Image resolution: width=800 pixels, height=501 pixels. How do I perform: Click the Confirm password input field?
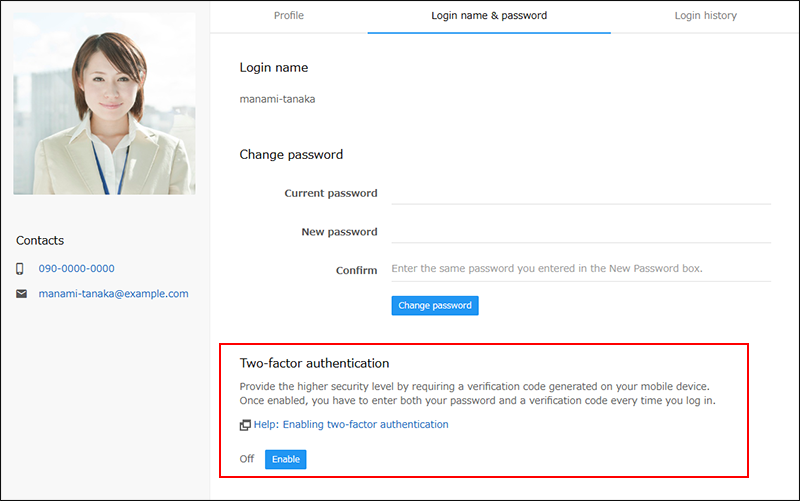[x=580, y=269]
